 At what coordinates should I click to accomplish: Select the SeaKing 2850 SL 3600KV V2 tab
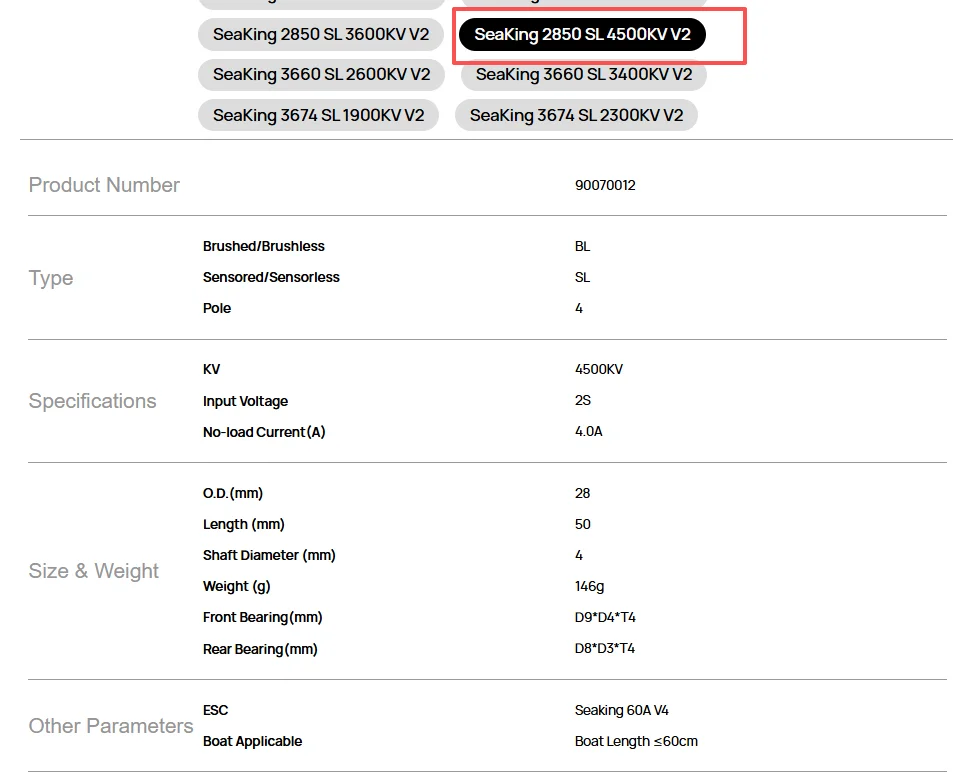coord(321,35)
